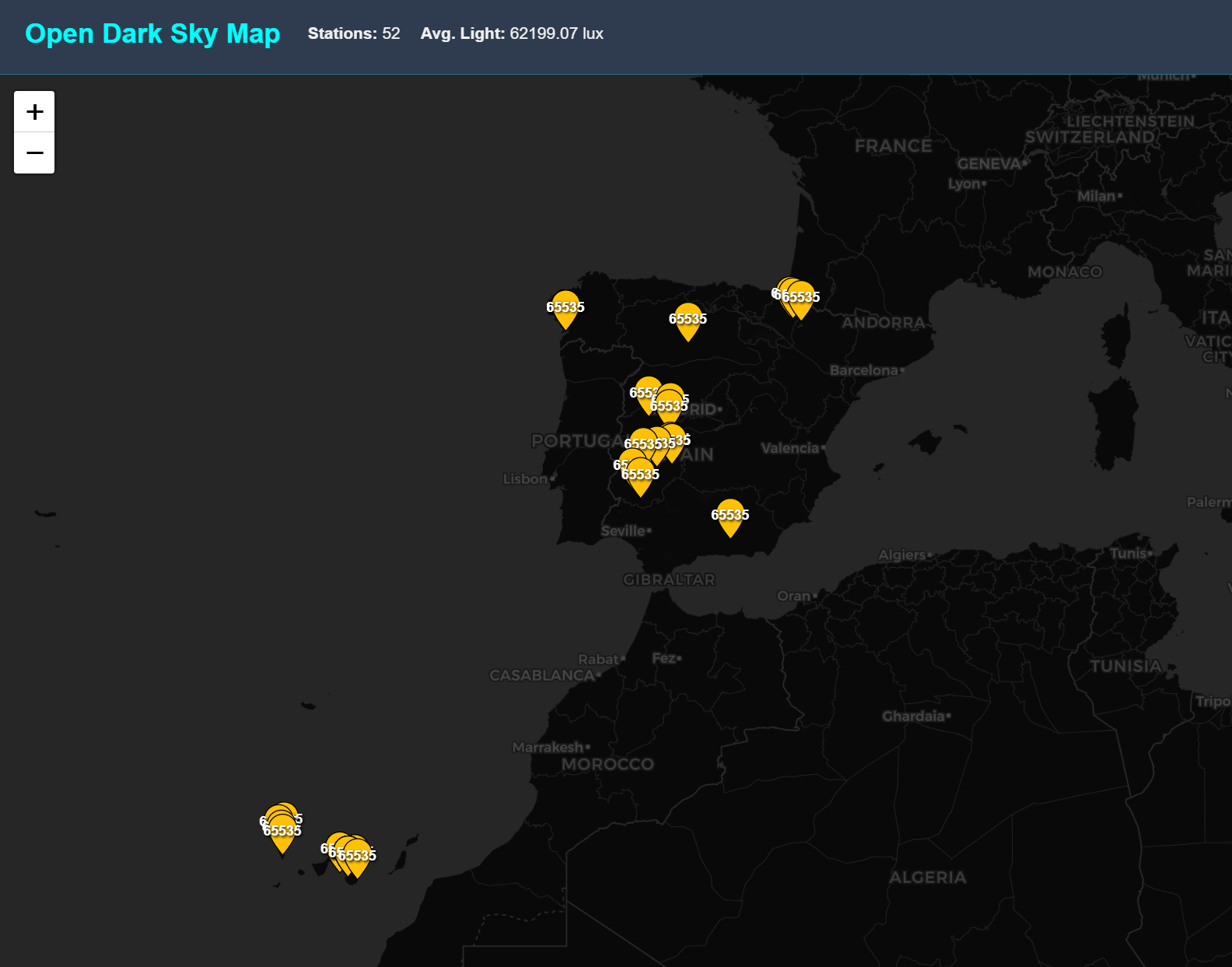Select the station marker in southeast Spain
The height and width of the screenshot is (967, 1232).
click(x=730, y=517)
